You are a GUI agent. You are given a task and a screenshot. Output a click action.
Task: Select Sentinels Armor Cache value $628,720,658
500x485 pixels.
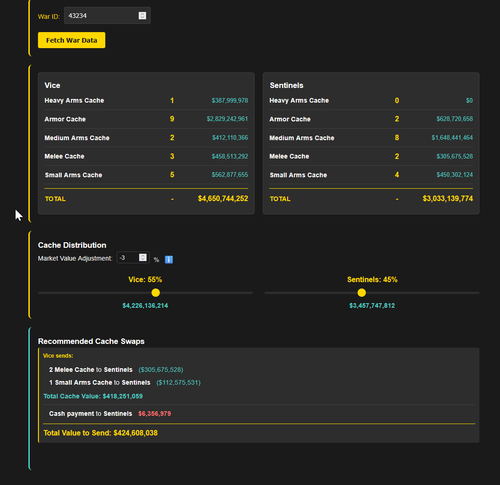click(455, 119)
